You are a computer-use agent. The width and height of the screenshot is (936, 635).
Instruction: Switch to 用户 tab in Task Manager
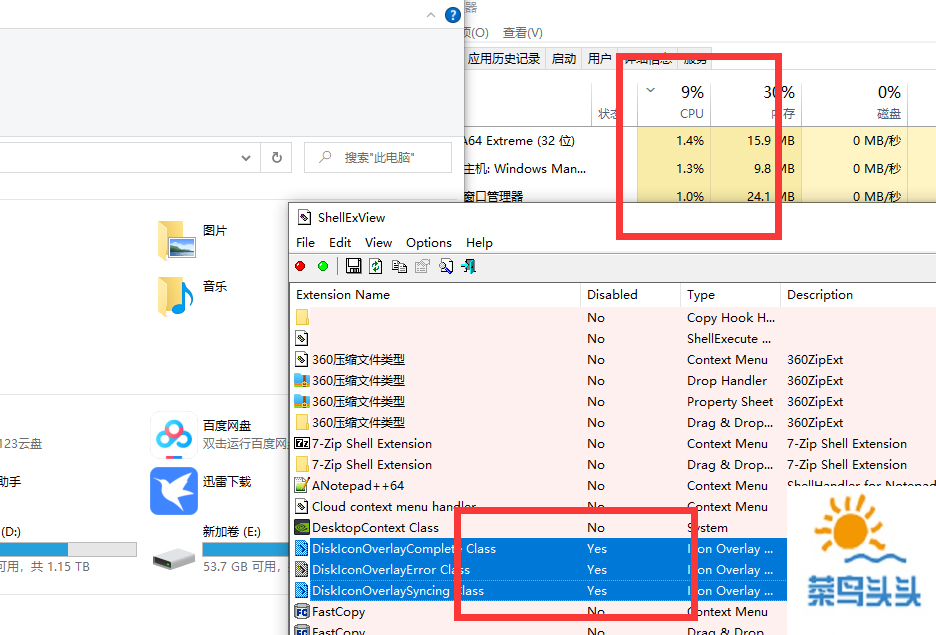coord(599,58)
